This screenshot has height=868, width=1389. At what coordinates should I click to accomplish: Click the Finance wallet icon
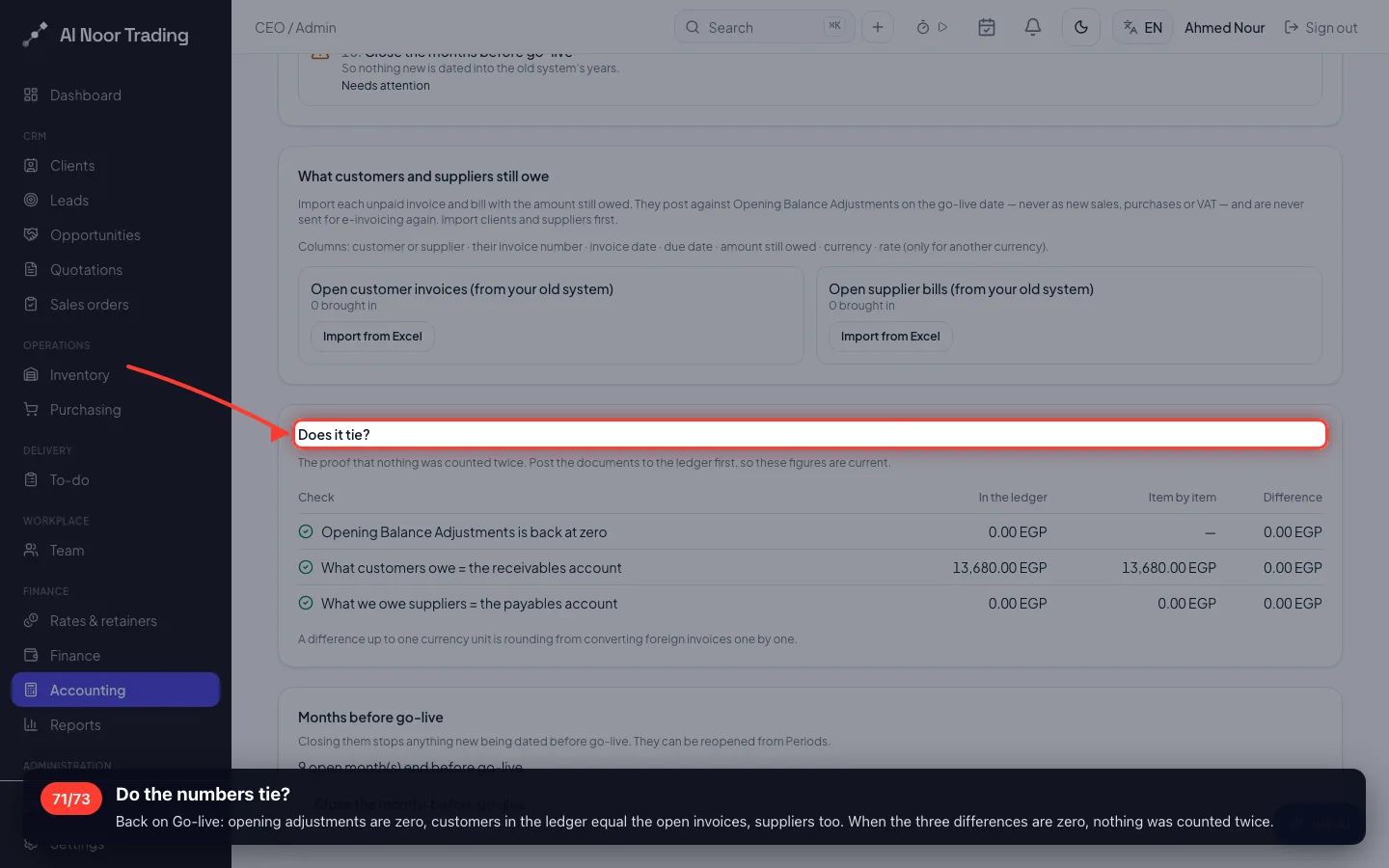[31, 656]
